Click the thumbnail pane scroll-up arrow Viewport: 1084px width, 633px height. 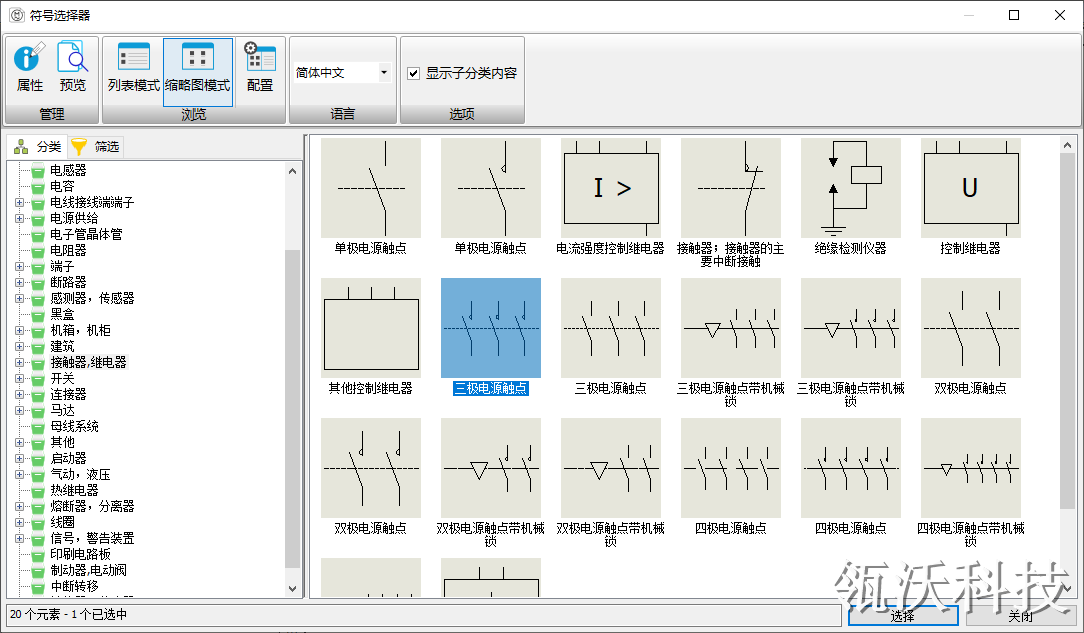(1067, 145)
